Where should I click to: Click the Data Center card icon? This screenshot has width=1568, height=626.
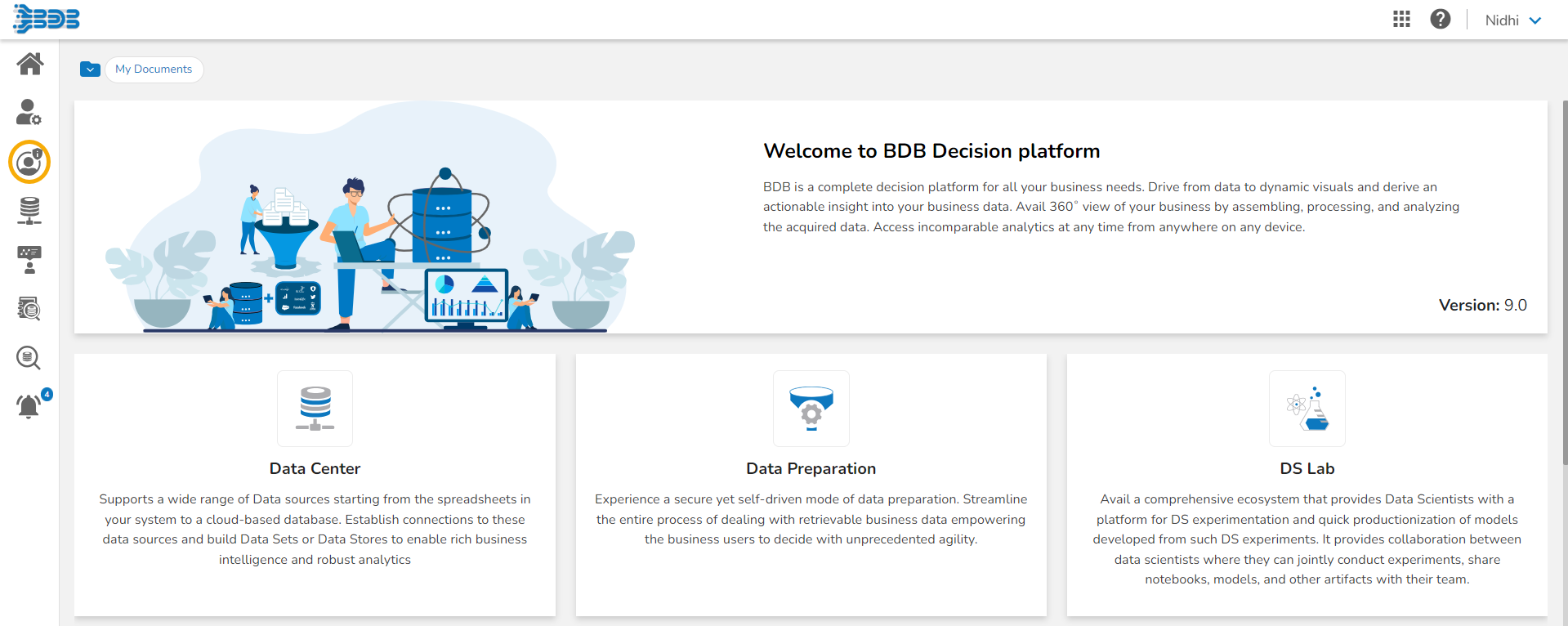[315, 409]
